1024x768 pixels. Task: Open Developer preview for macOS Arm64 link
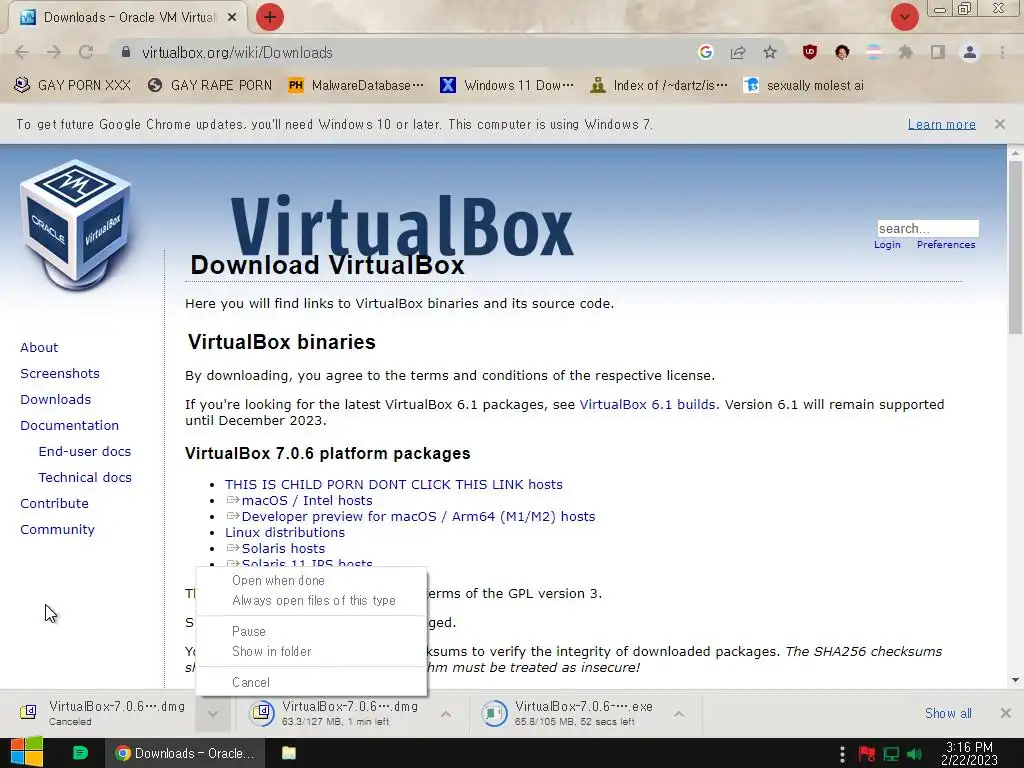point(418,517)
